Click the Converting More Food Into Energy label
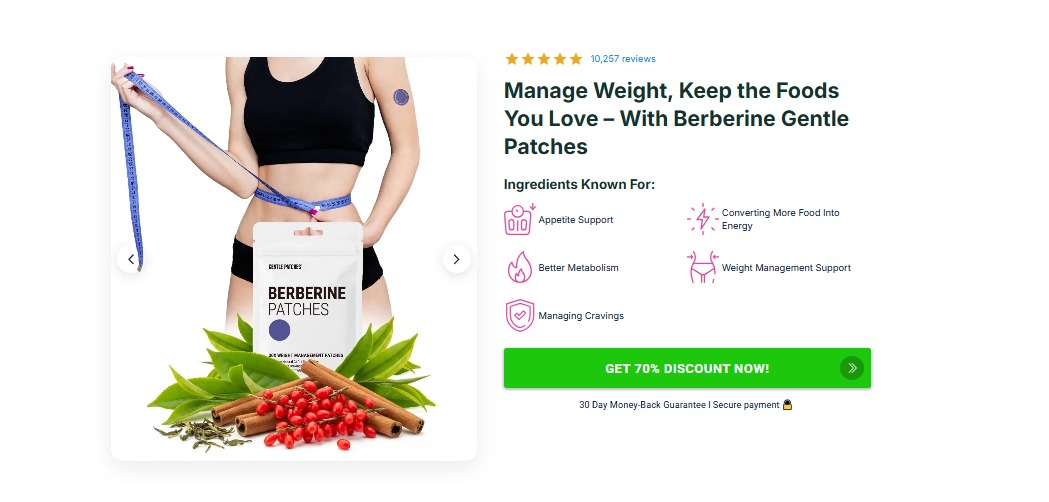Image resolution: width=1049 pixels, height=502 pixels. [781, 220]
